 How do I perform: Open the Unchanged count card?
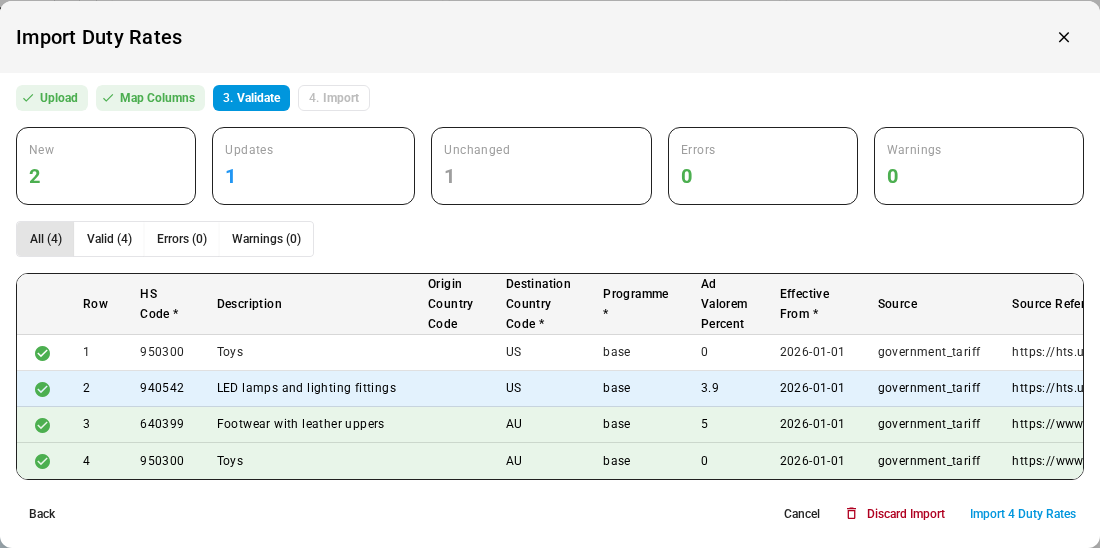[x=542, y=166]
